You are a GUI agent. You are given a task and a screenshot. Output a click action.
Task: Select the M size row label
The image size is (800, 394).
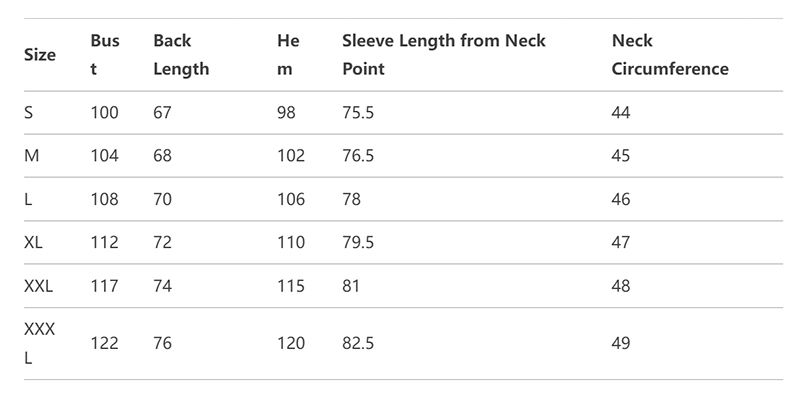click(31, 156)
